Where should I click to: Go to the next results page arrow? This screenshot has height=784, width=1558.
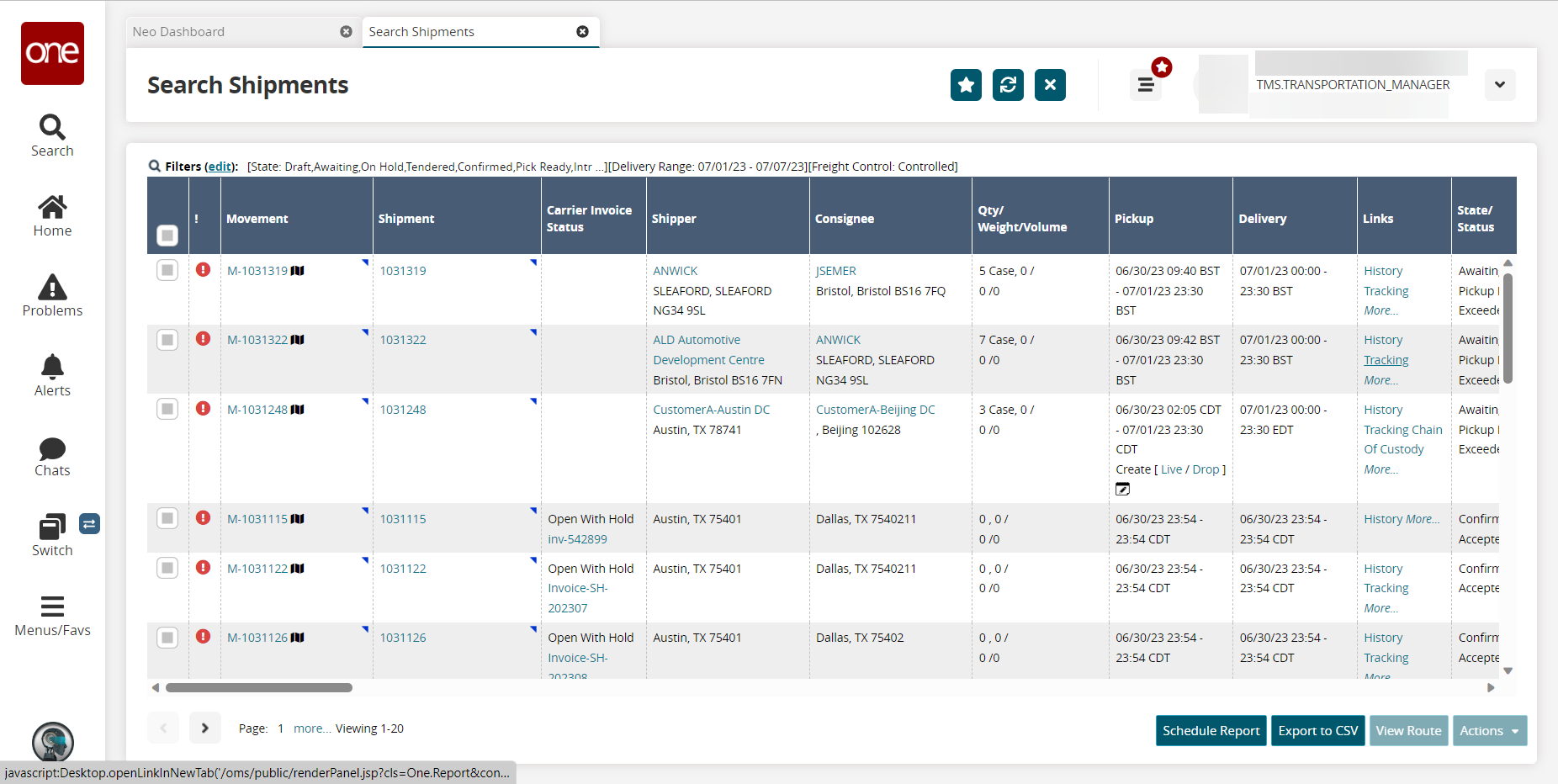click(205, 728)
